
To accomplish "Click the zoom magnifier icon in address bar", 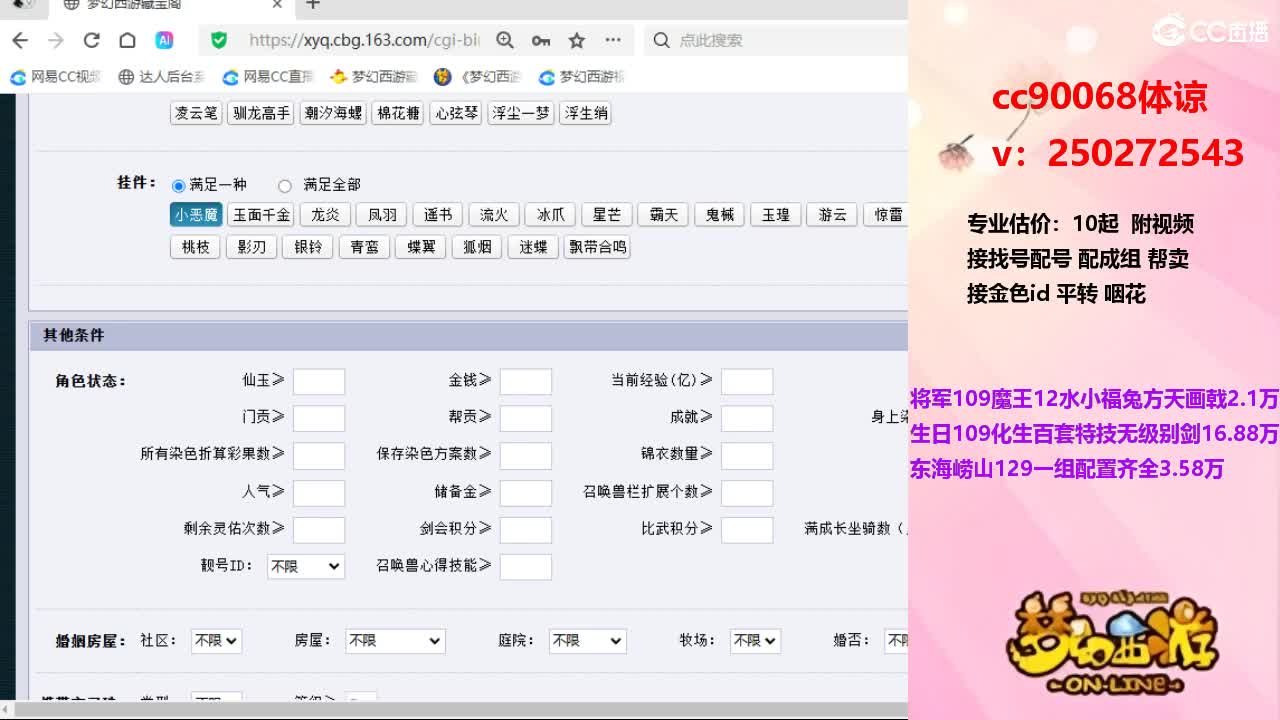I will [505, 40].
